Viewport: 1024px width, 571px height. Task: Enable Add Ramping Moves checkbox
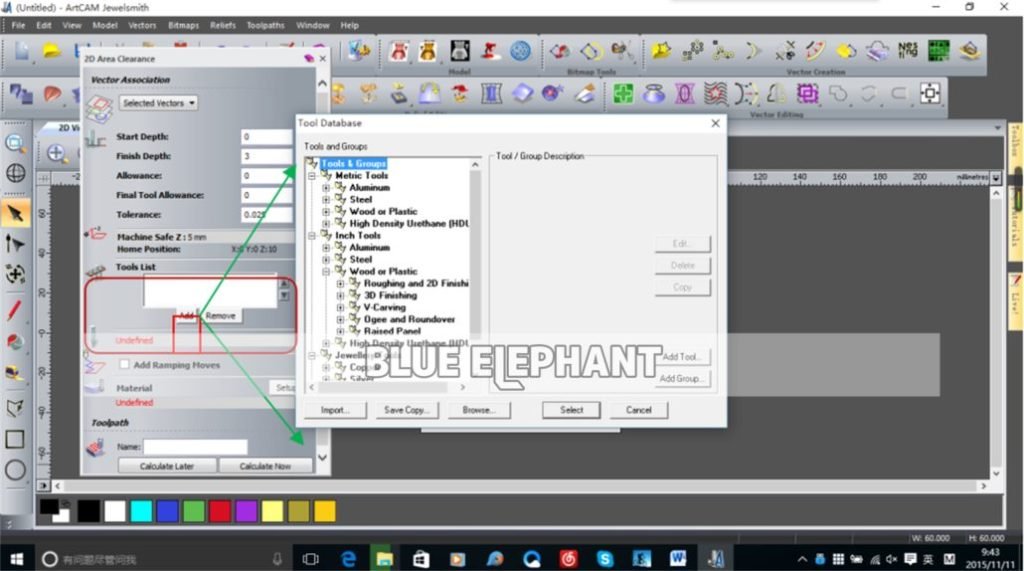click(124, 365)
